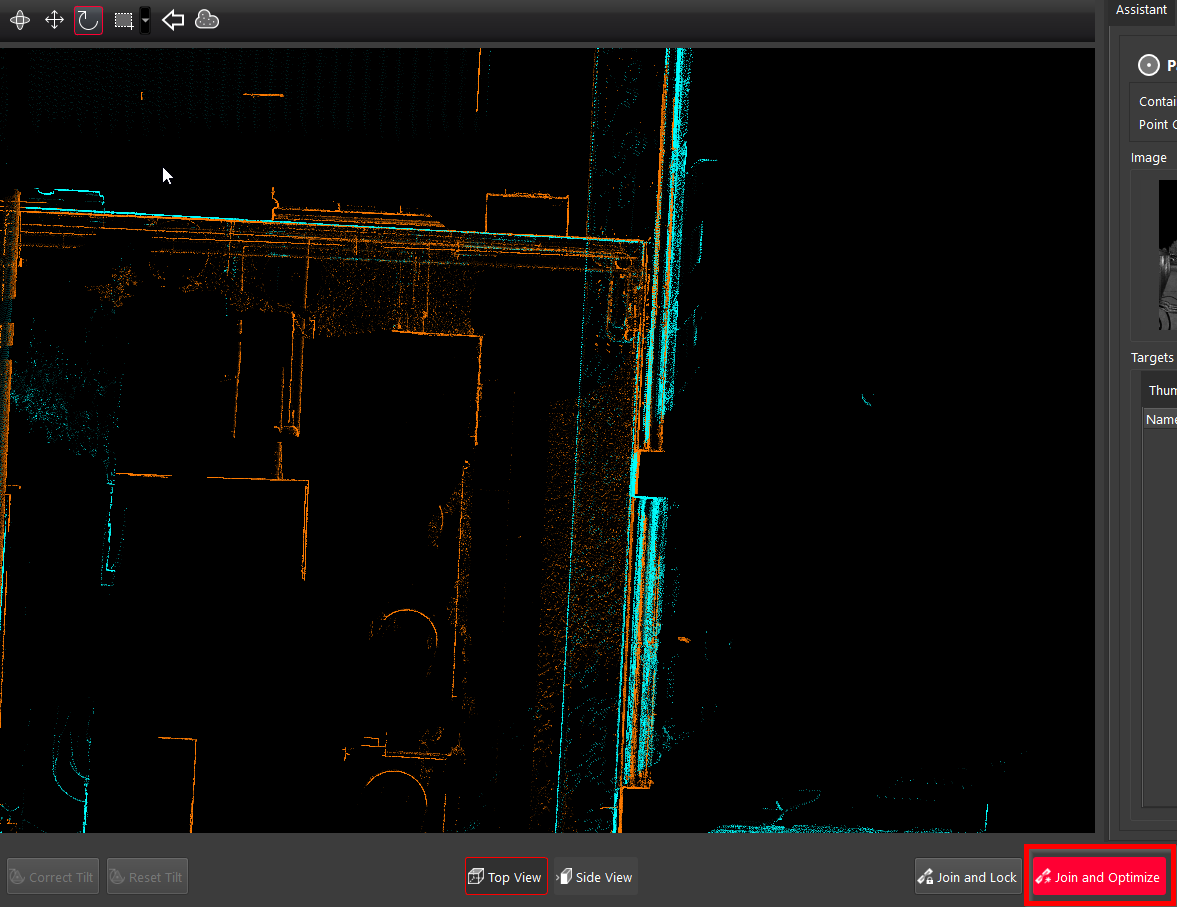Click the Correct Tilt button
This screenshot has height=907, width=1177.
click(52, 877)
